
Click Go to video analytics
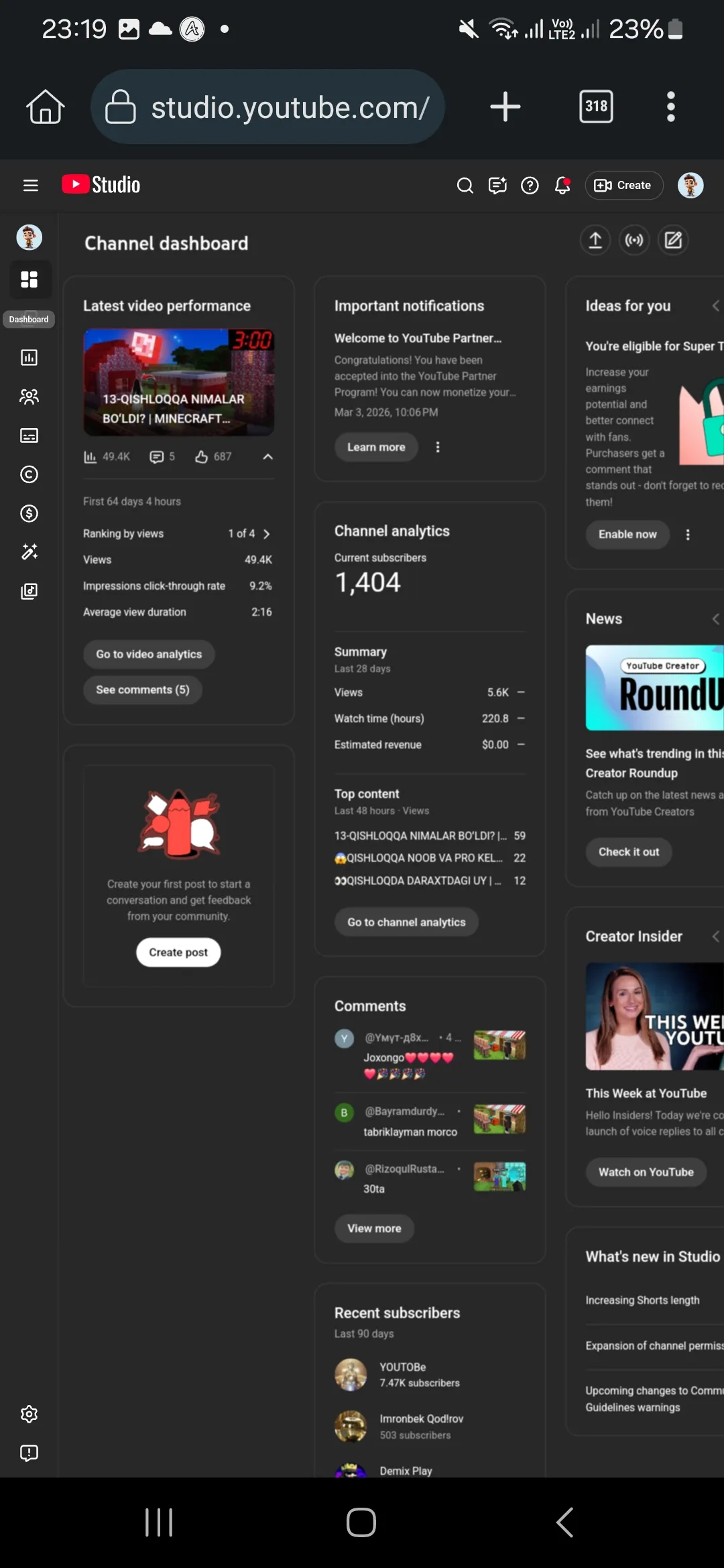[x=149, y=654]
